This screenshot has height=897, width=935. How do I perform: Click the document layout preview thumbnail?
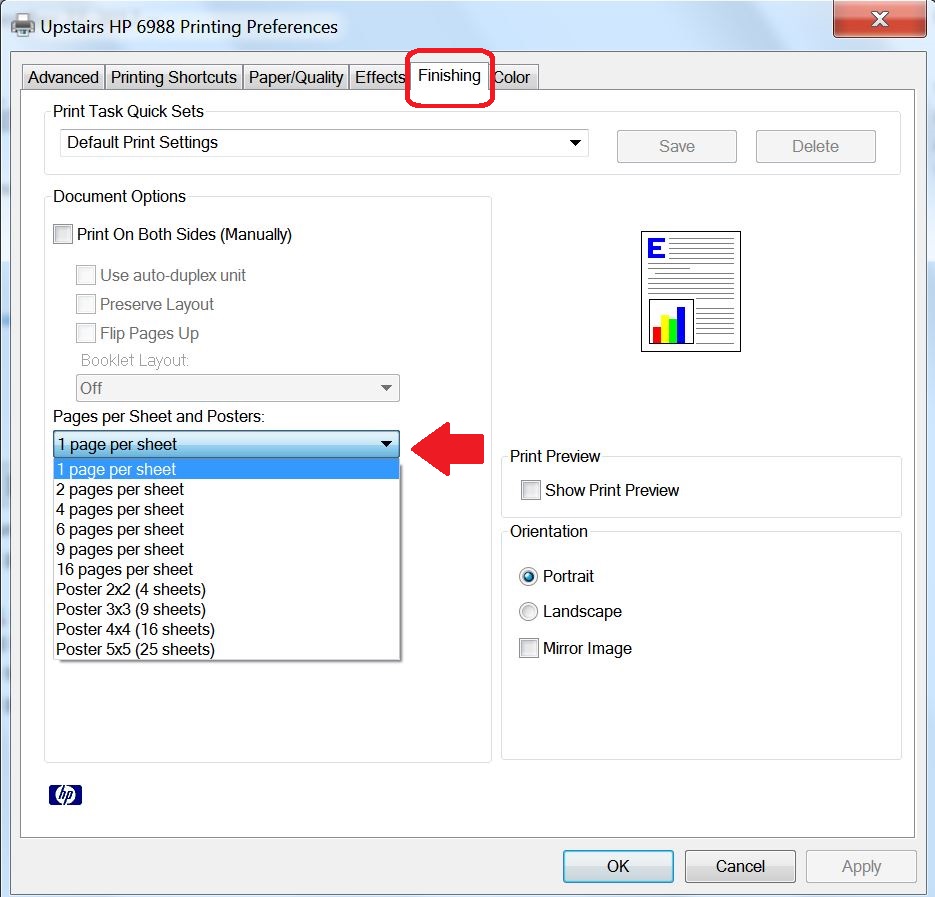(x=691, y=292)
